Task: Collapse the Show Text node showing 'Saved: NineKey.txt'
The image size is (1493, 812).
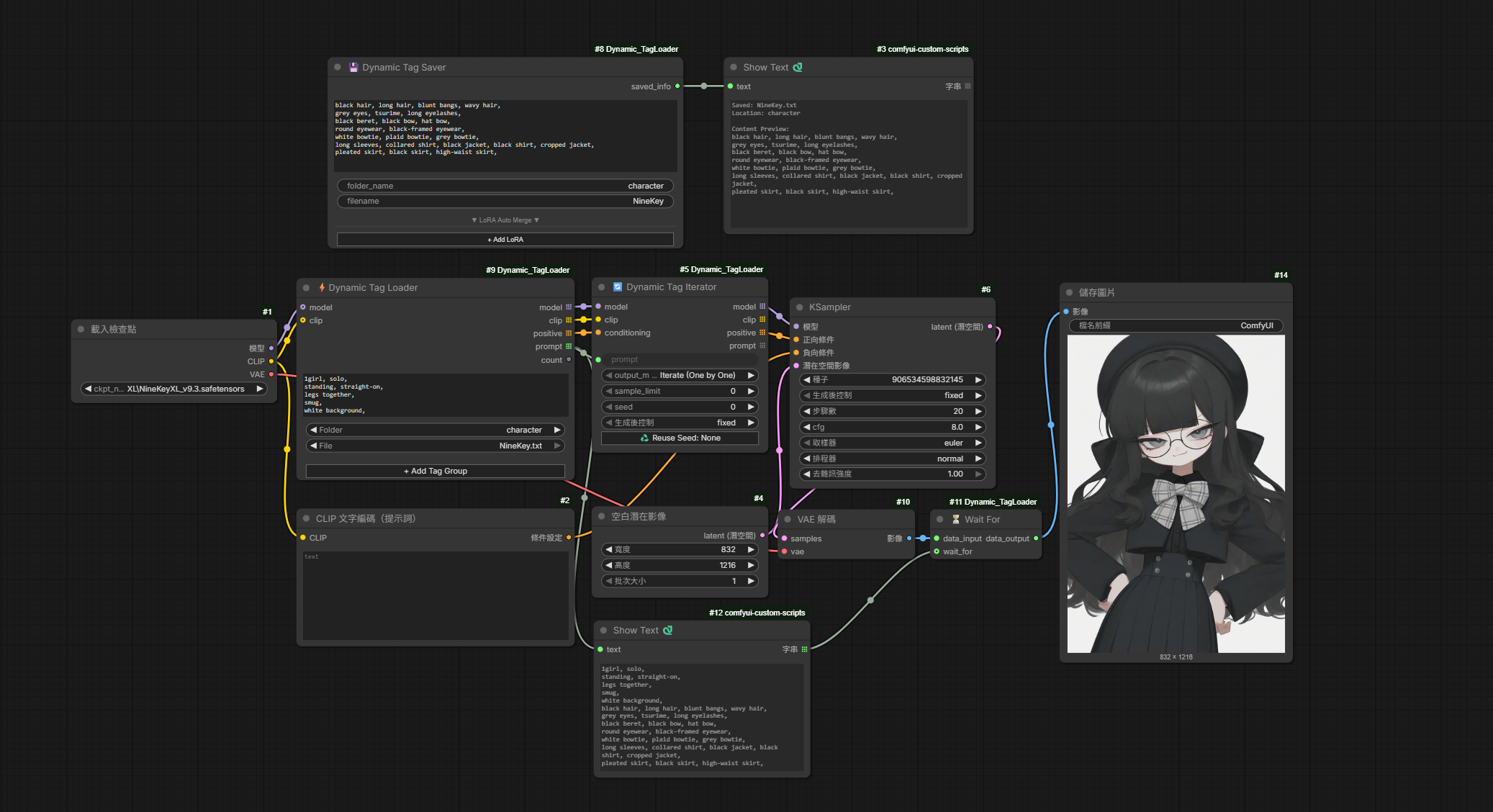Action: tap(734, 68)
